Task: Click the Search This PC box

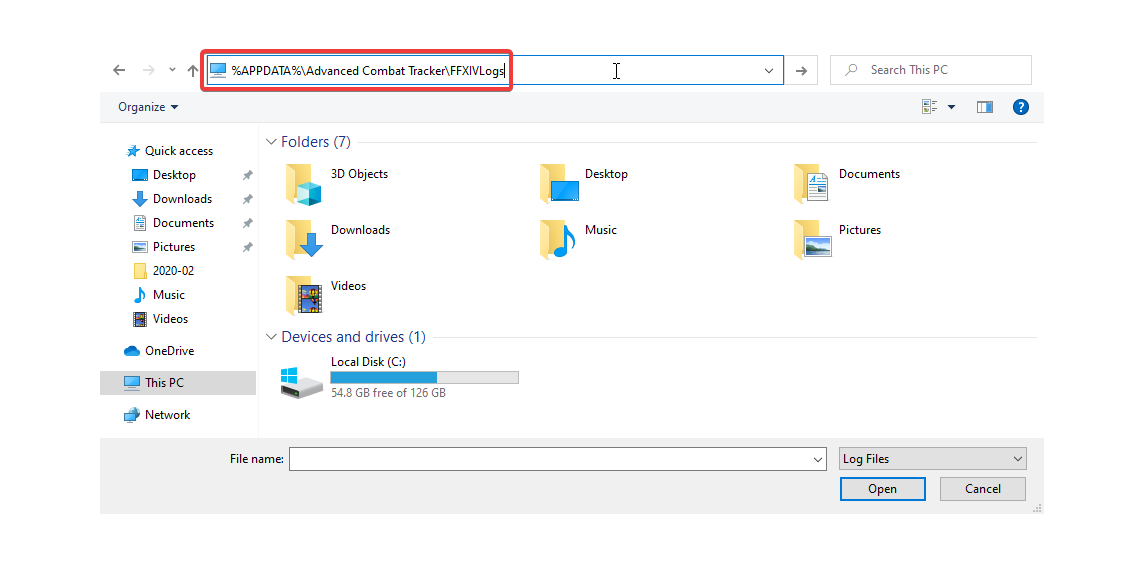Action: click(x=930, y=70)
